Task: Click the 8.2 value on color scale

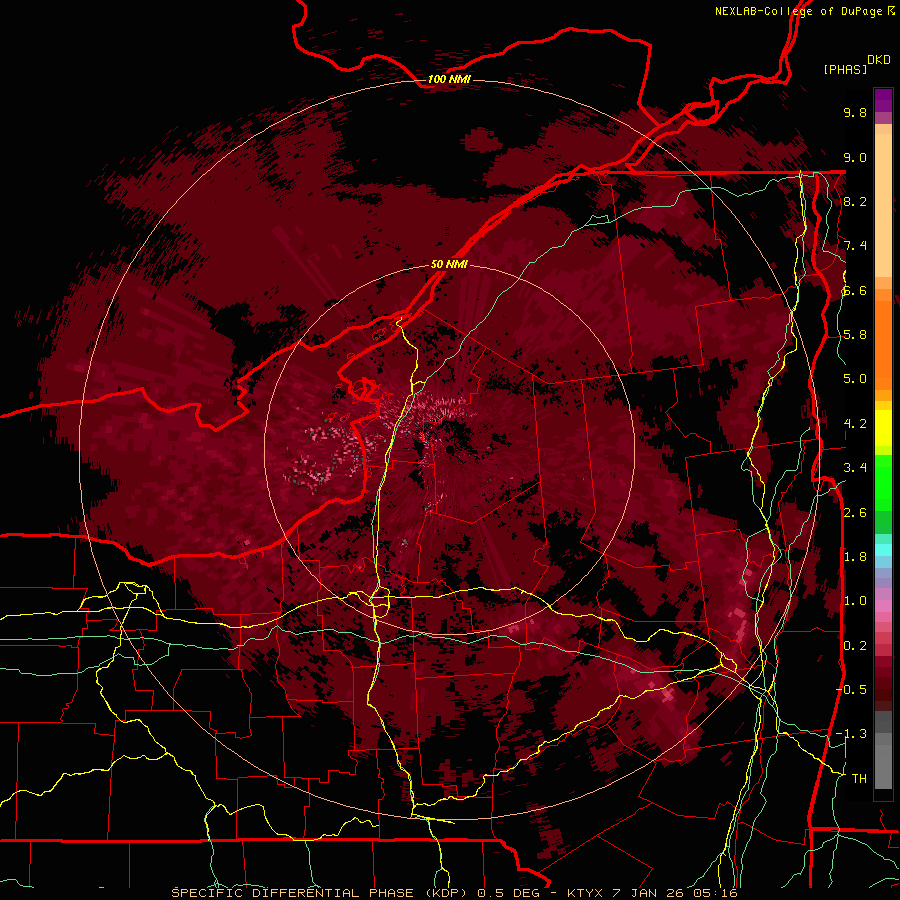Action: (x=855, y=201)
